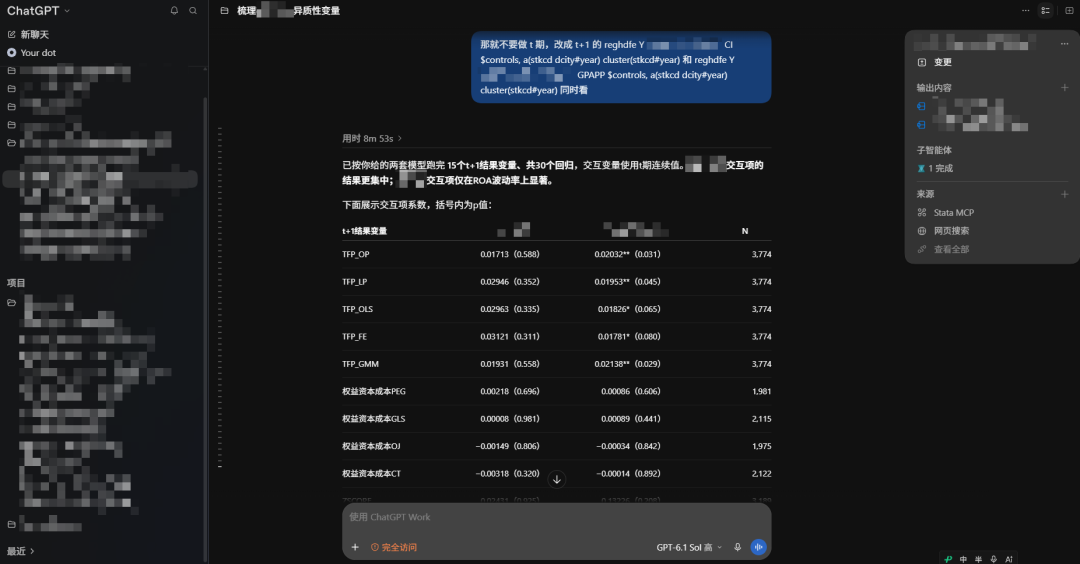Image resolution: width=1080 pixels, height=564 pixels.
Task: Open the Your dot entry
Action: (32, 52)
